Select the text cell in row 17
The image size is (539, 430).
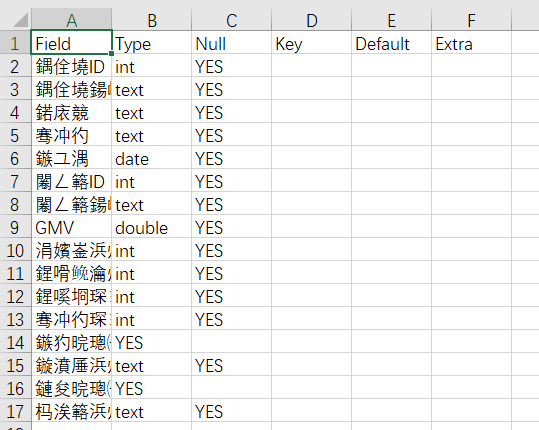pyautogui.click(x=152, y=411)
